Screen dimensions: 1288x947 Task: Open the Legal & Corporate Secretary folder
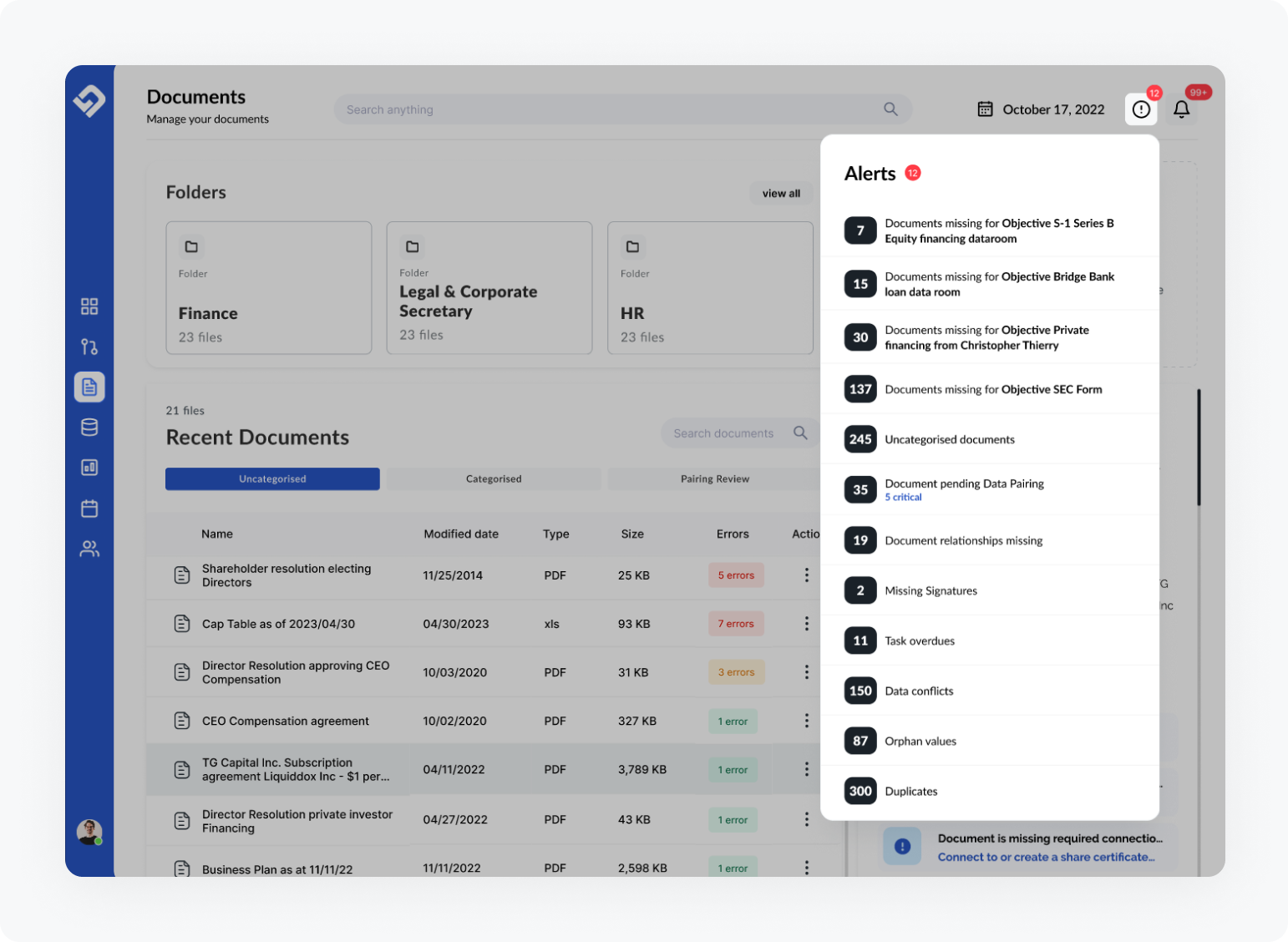[489, 287]
